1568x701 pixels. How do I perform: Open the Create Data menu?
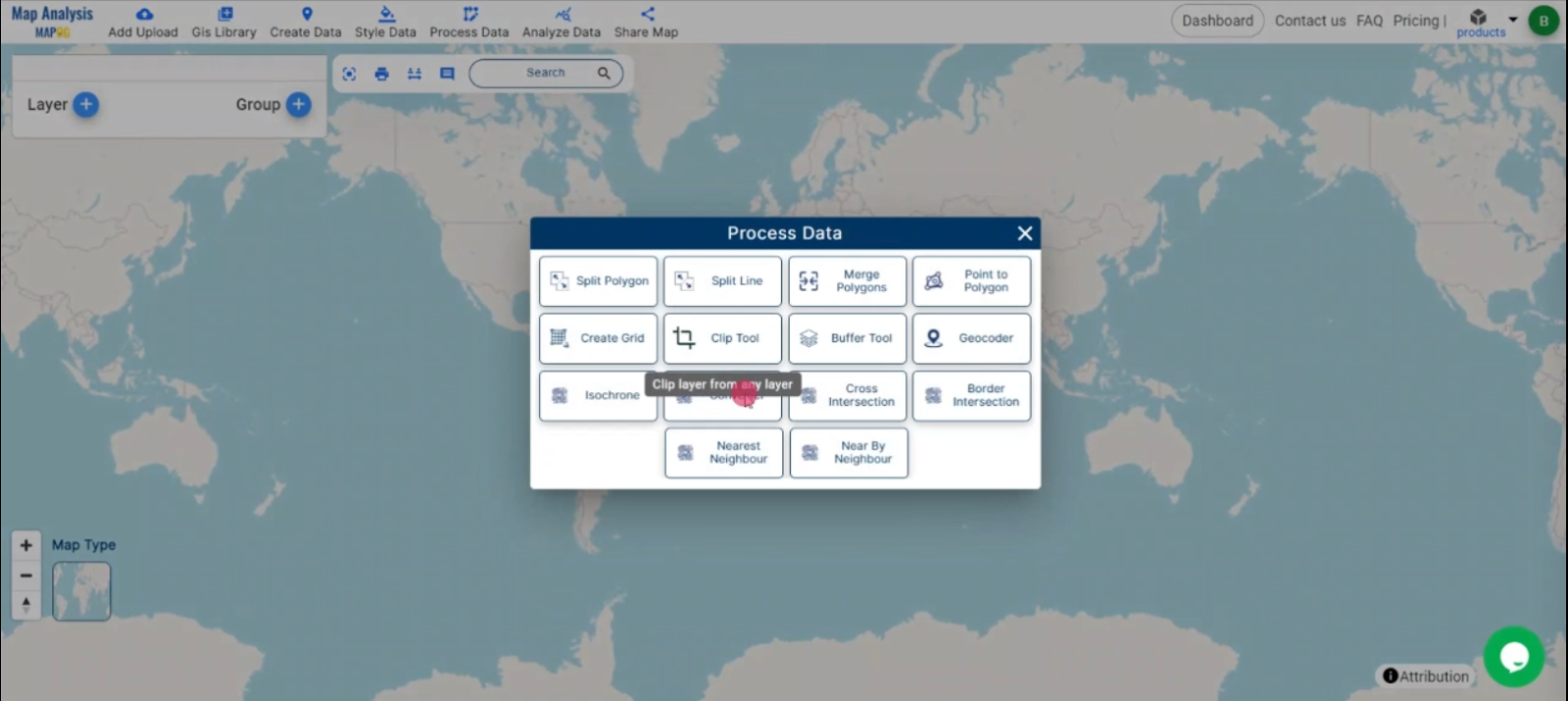click(x=306, y=23)
